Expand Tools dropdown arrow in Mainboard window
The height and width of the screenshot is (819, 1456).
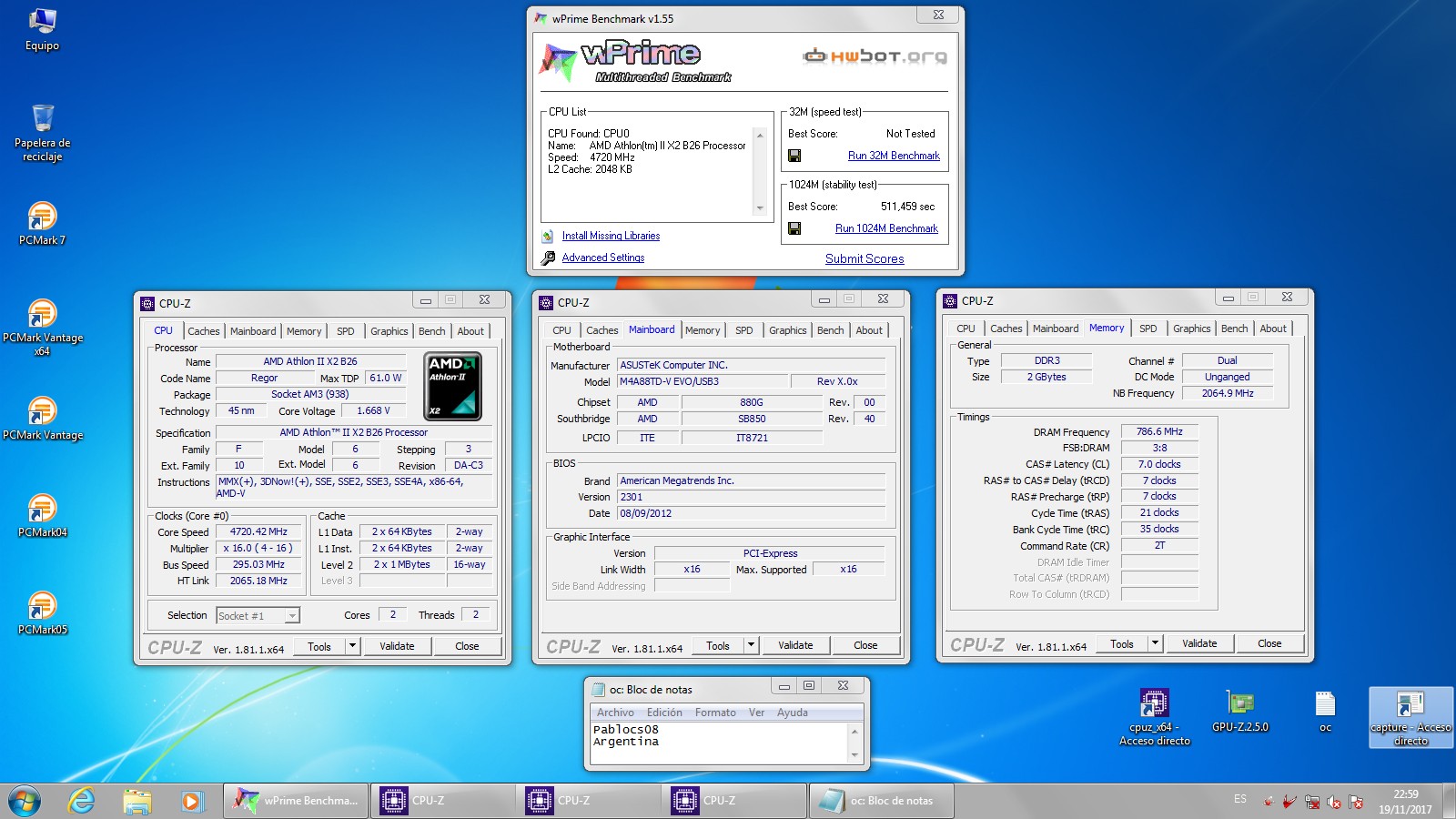click(x=751, y=645)
